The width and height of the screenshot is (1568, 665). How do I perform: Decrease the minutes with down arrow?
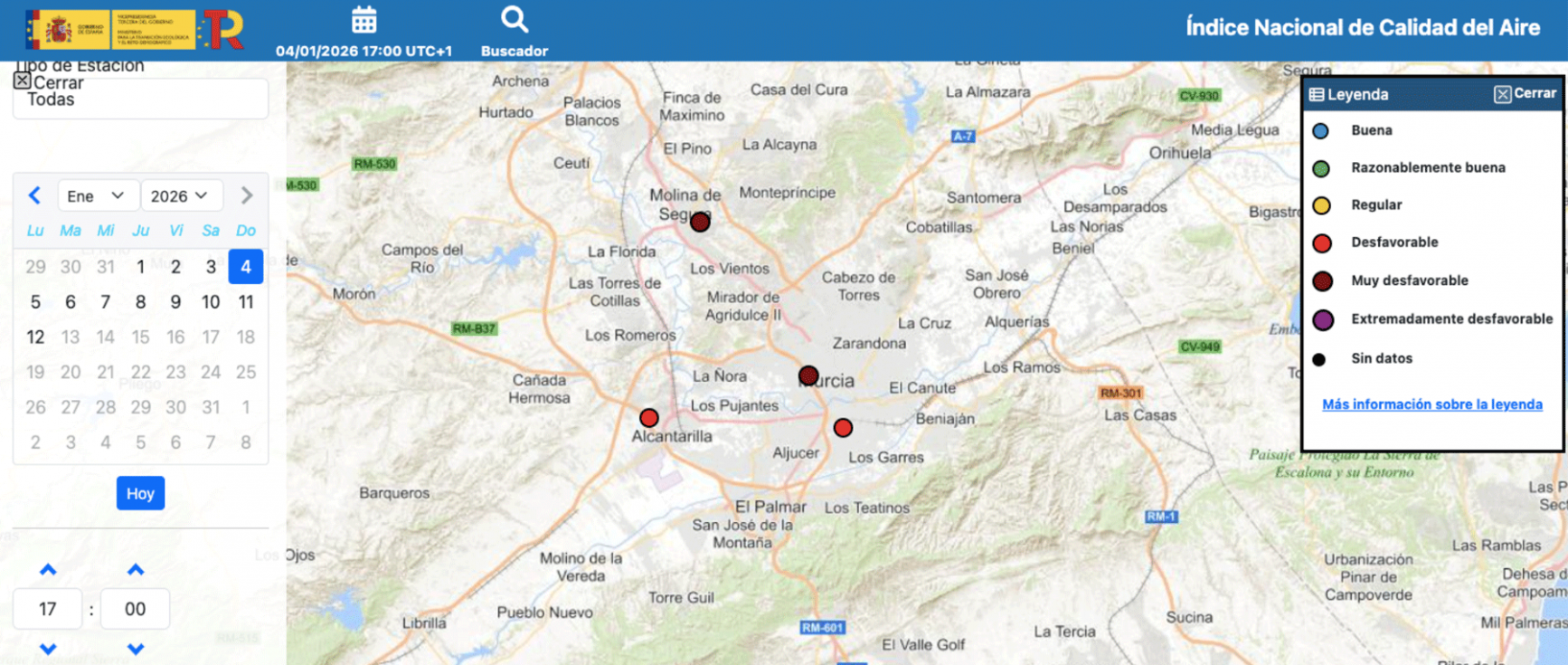pyautogui.click(x=136, y=649)
